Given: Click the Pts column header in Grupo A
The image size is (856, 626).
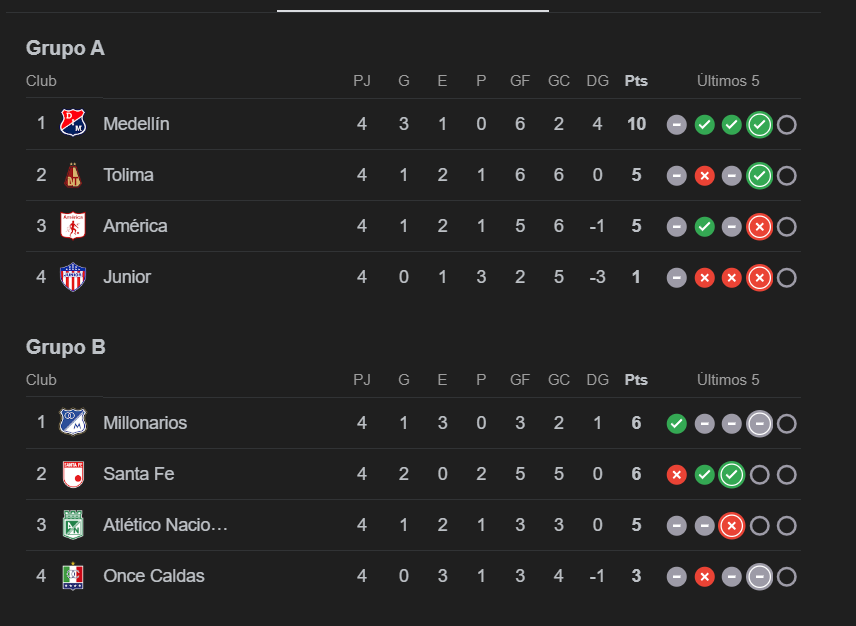Looking at the screenshot, I should tap(636, 81).
